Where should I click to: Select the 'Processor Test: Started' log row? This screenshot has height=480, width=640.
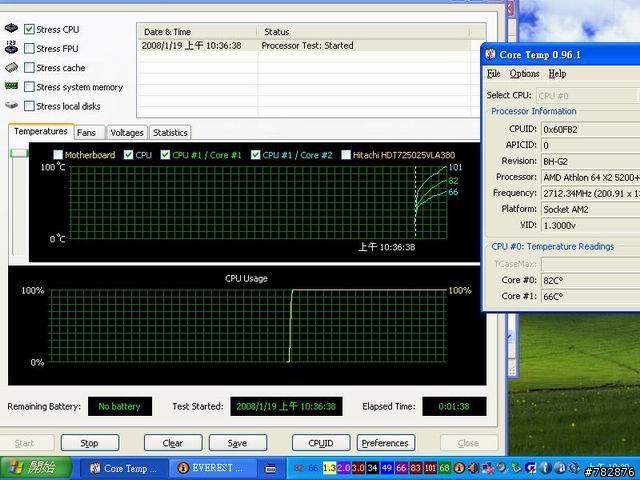[x=304, y=45]
